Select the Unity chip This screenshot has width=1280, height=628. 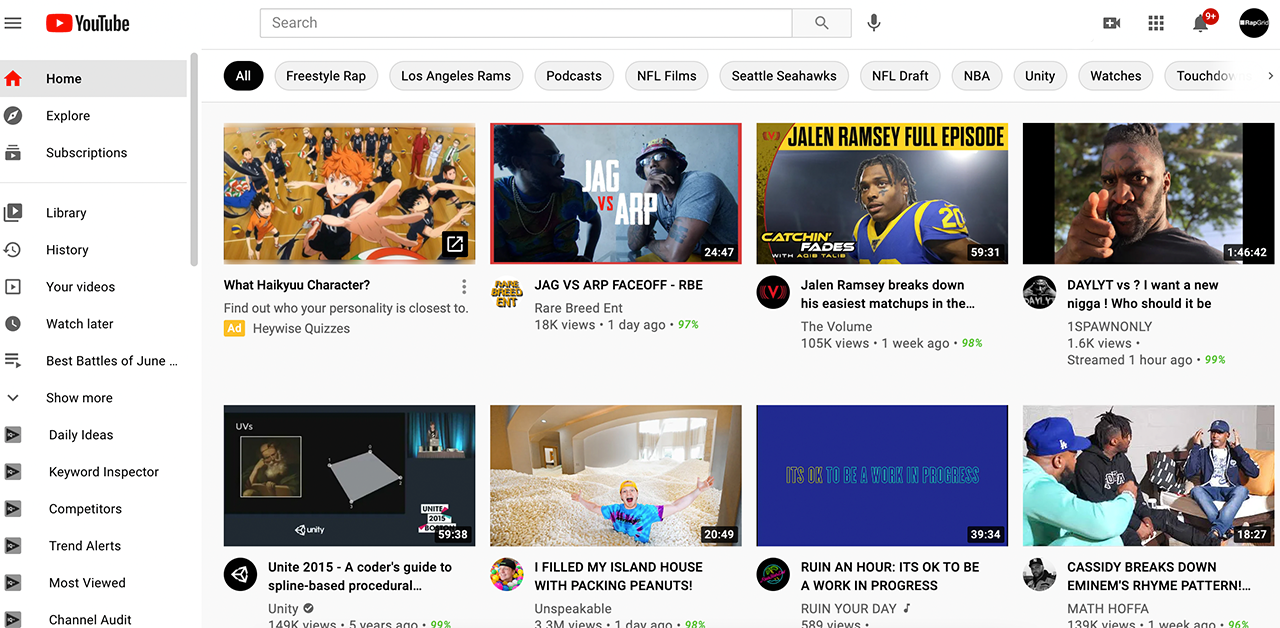[1040, 76]
